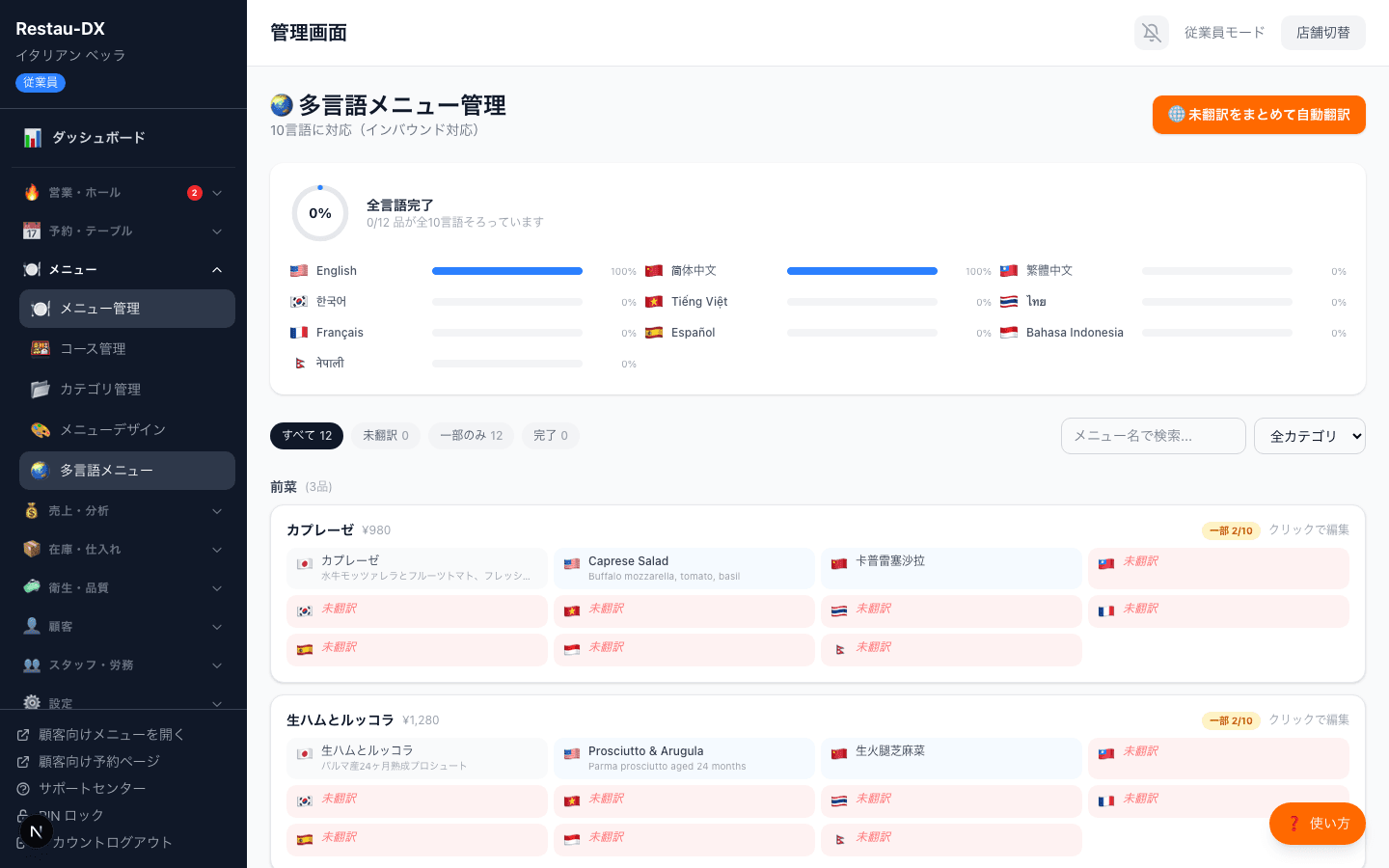Click the English translation progress bar
The height and width of the screenshot is (868, 1389).
(x=507, y=271)
